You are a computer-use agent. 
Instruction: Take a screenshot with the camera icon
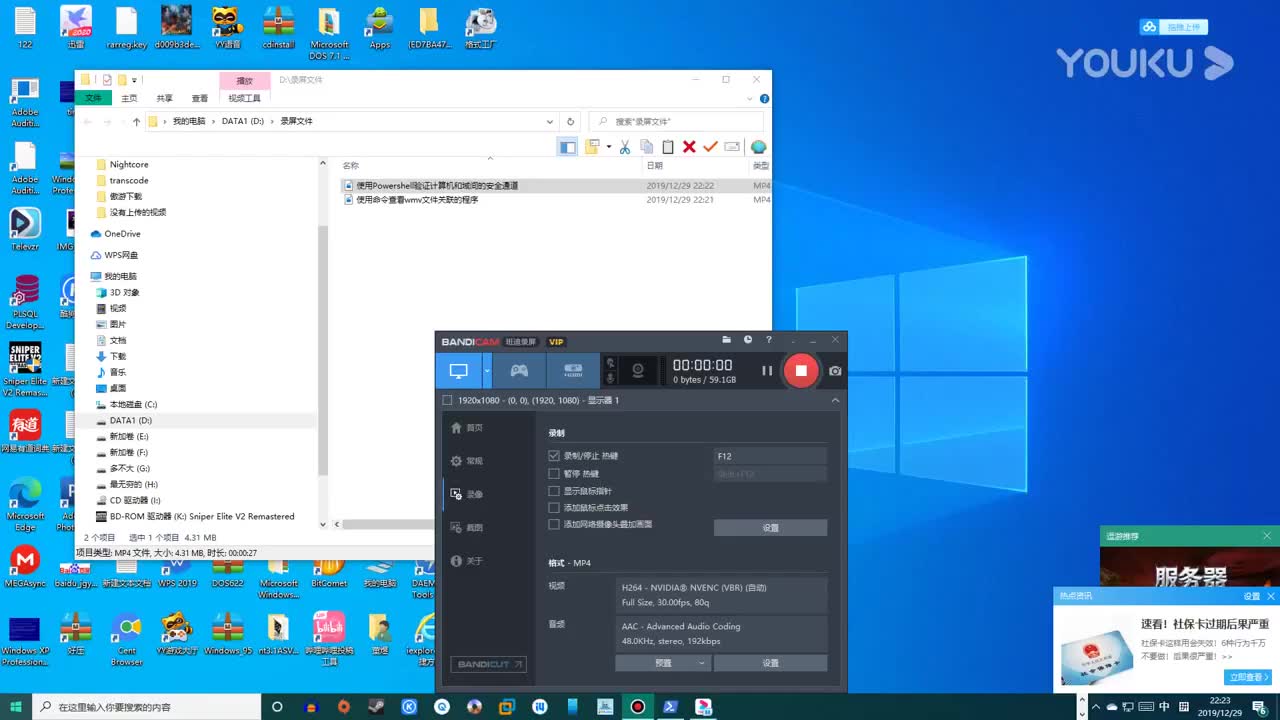click(x=835, y=370)
